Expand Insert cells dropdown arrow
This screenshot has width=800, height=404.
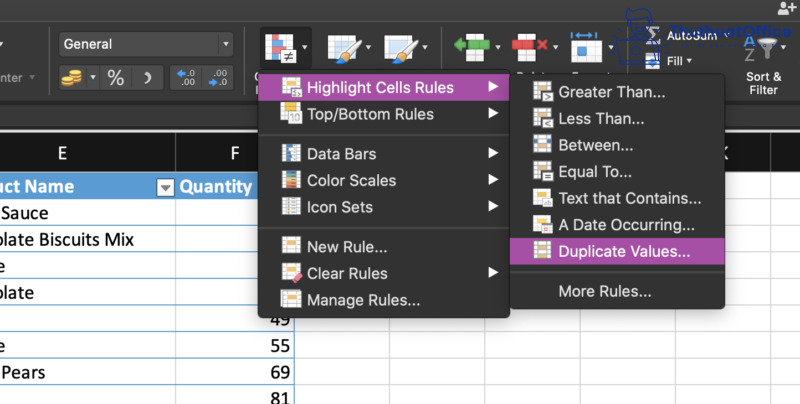pyautogui.click(x=497, y=47)
